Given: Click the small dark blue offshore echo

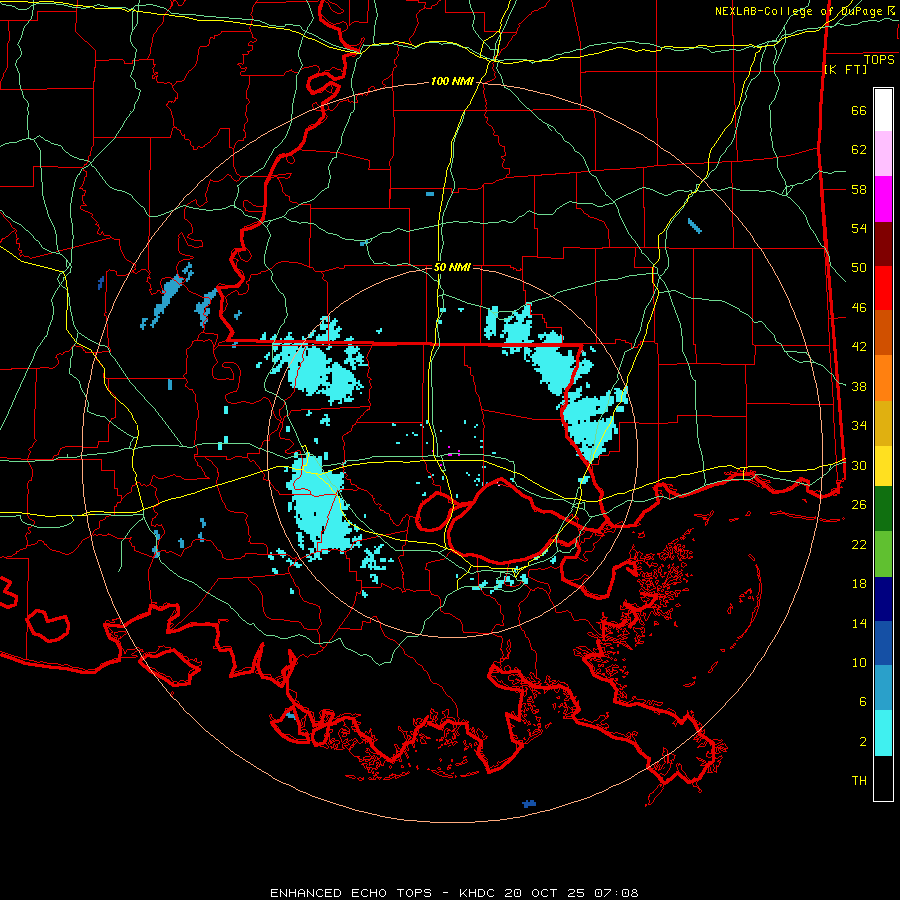Looking at the screenshot, I should pyautogui.click(x=529, y=804).
